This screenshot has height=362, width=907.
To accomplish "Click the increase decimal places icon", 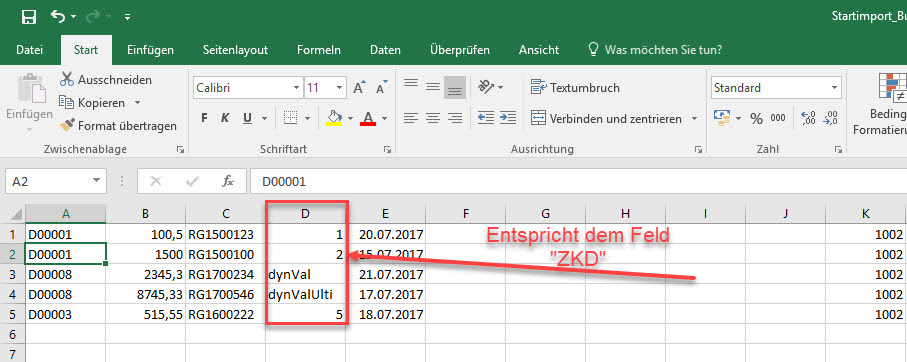I will tap(808, 118).
